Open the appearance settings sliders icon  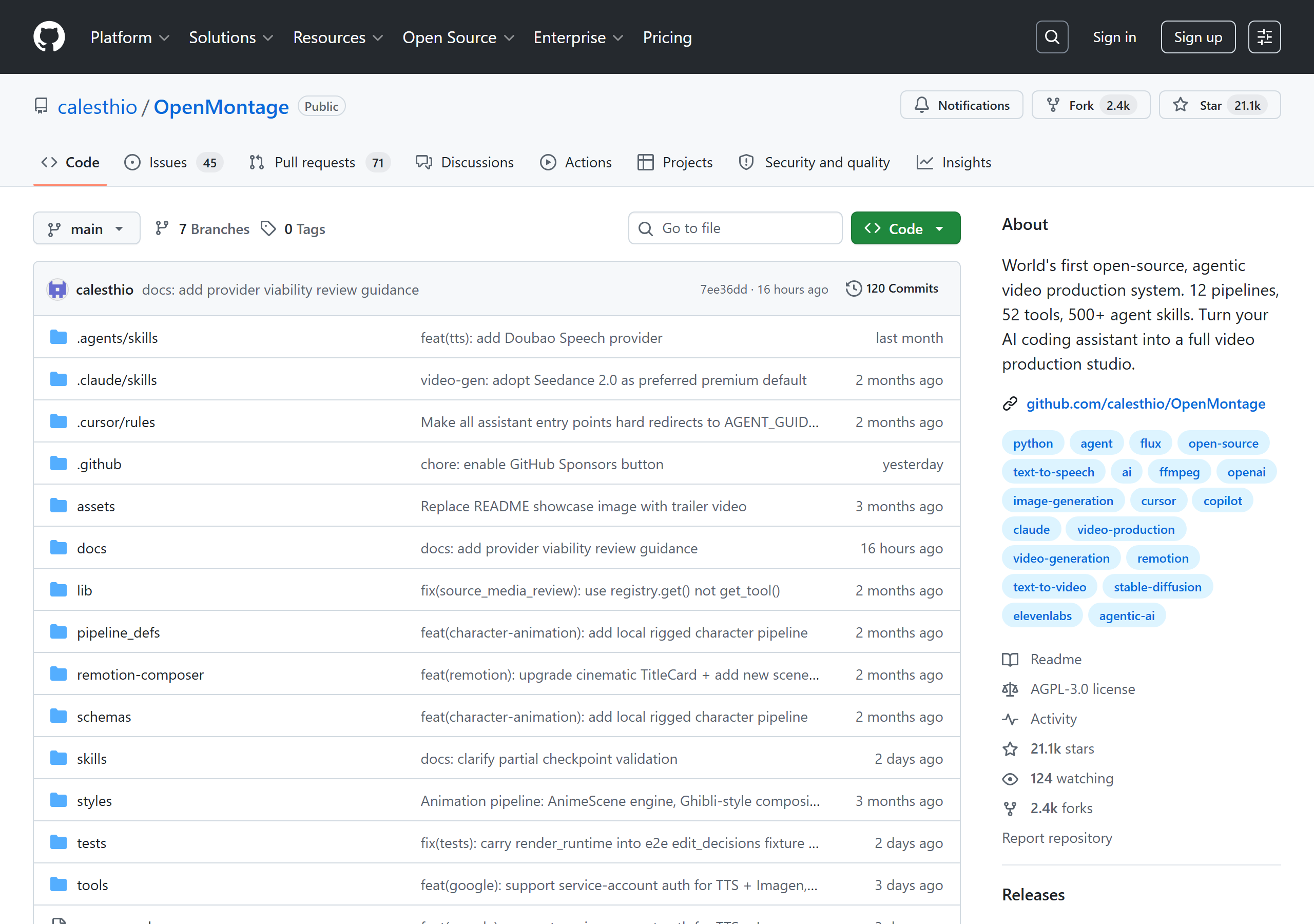click(x=1264, y=37)
